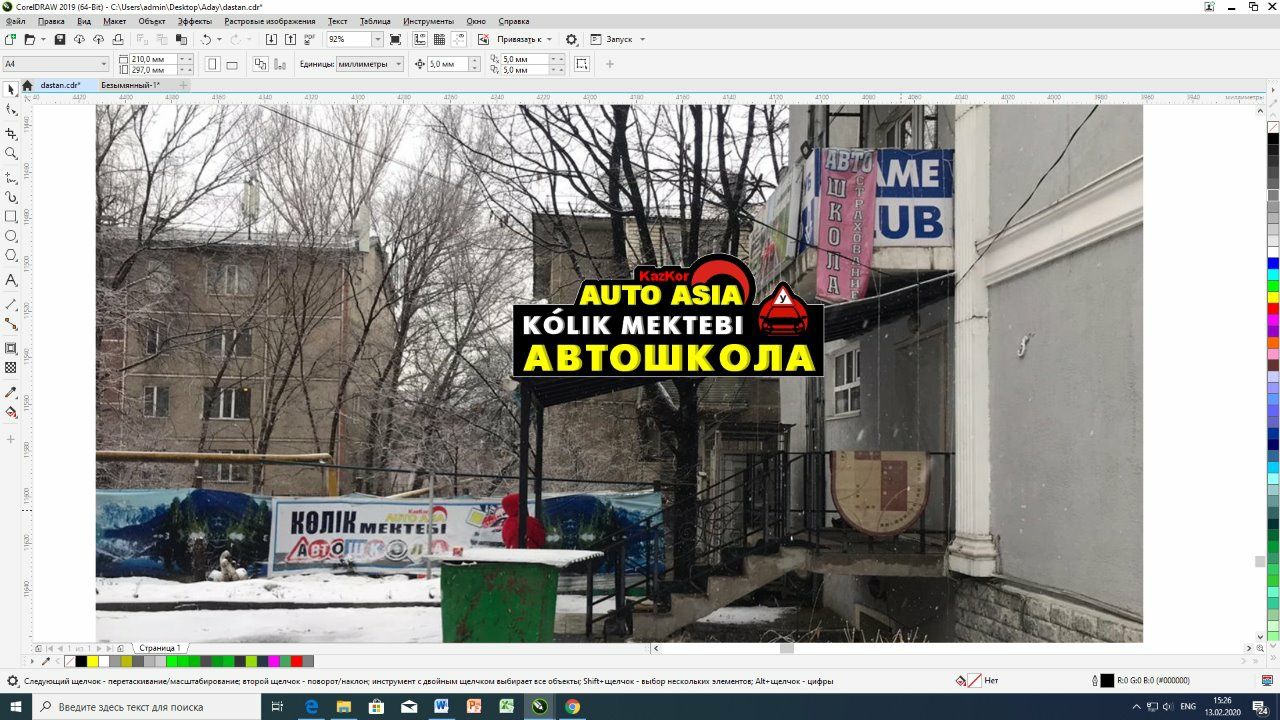The height and width of the screenshot is (720, 1280).
Task: Click the Export icon
Action: [290, 39]
